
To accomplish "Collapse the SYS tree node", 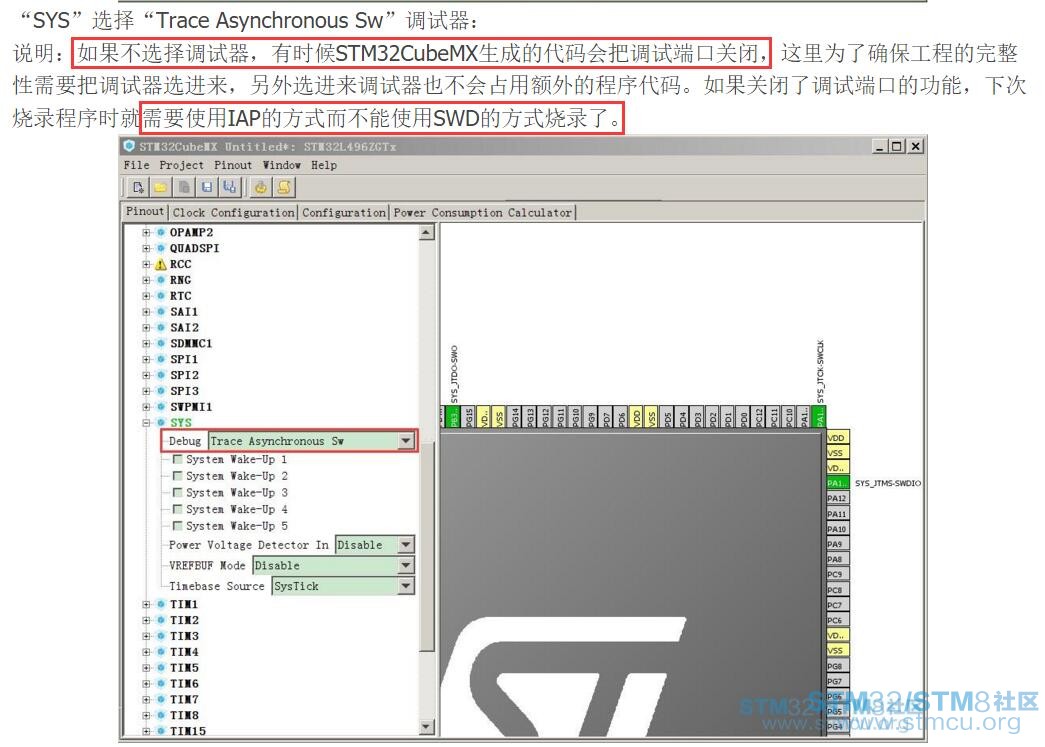I will (x=146, y=422).
